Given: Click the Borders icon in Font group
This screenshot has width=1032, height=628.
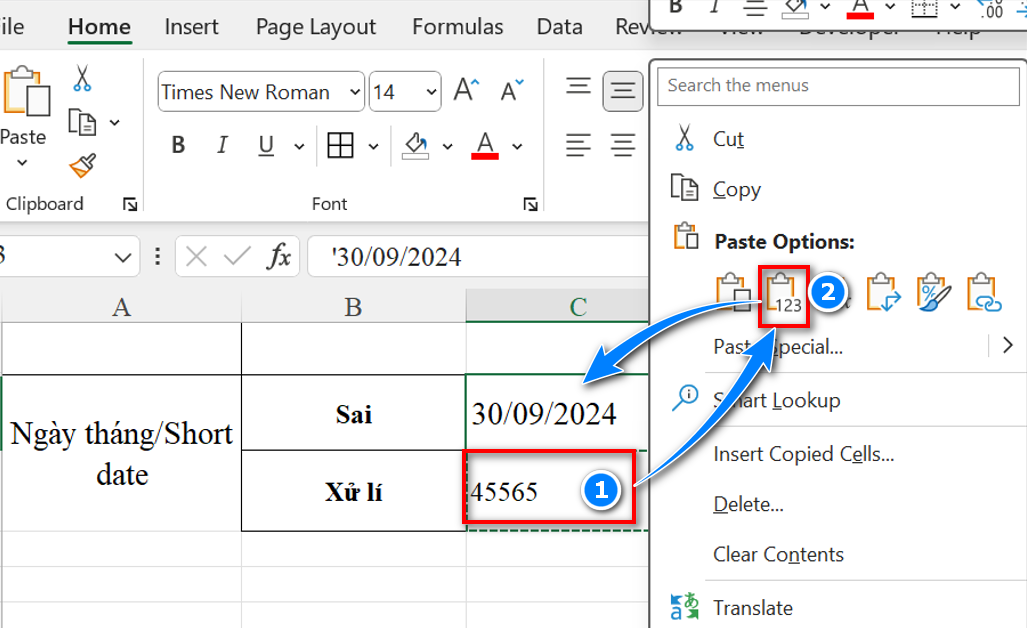Looking at the screenshot, I should tap(341, 146).
